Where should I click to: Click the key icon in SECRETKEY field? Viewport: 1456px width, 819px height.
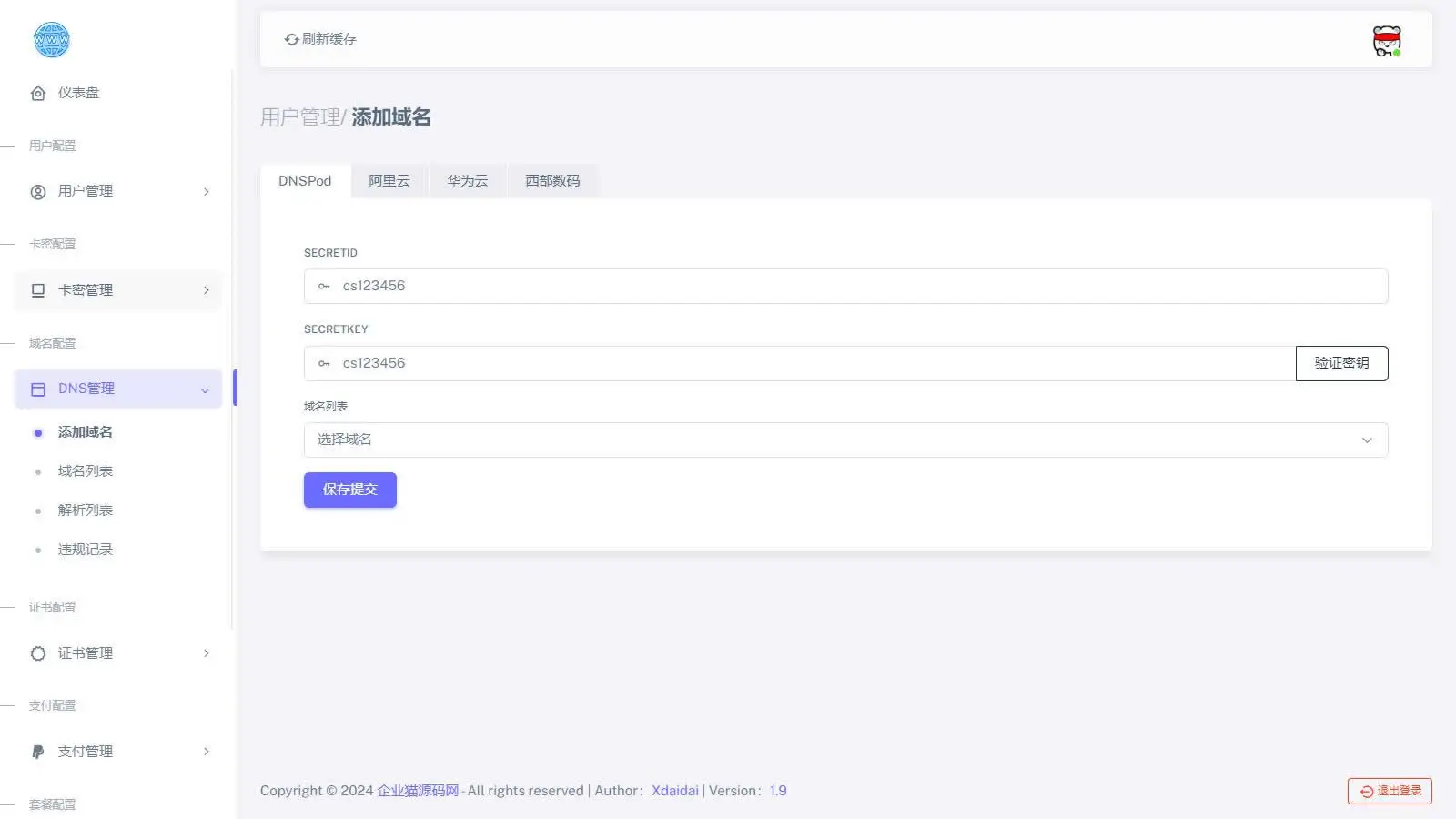click(x=325, y=363)
